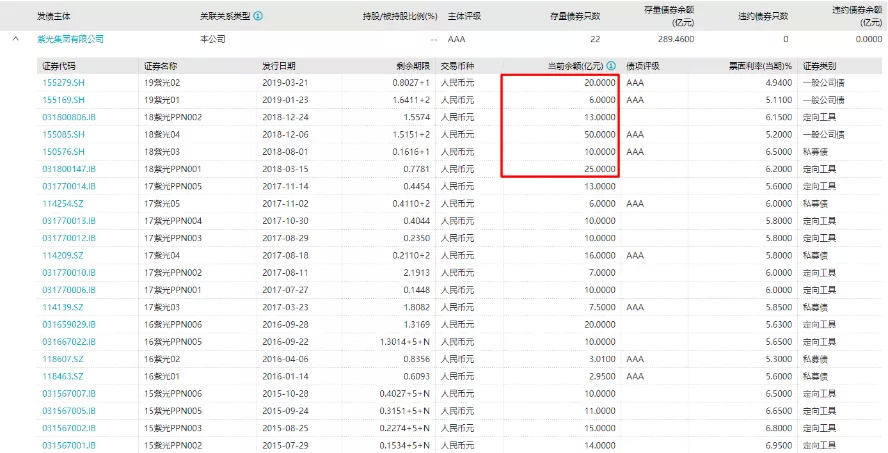Image resolution: width=888 pixels, height=453 pixels.
Task: Open bond code 031567001.IB
Action: click(x=69, y=445)
